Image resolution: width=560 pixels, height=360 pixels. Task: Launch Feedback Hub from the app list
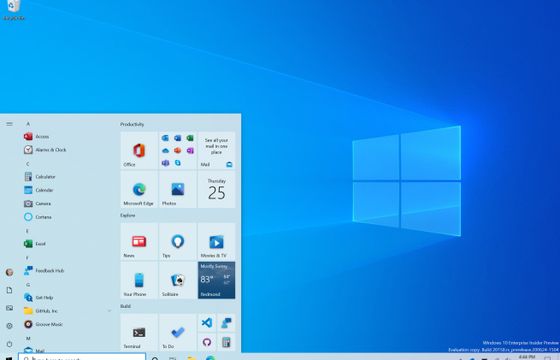click(x=68, y=271)
